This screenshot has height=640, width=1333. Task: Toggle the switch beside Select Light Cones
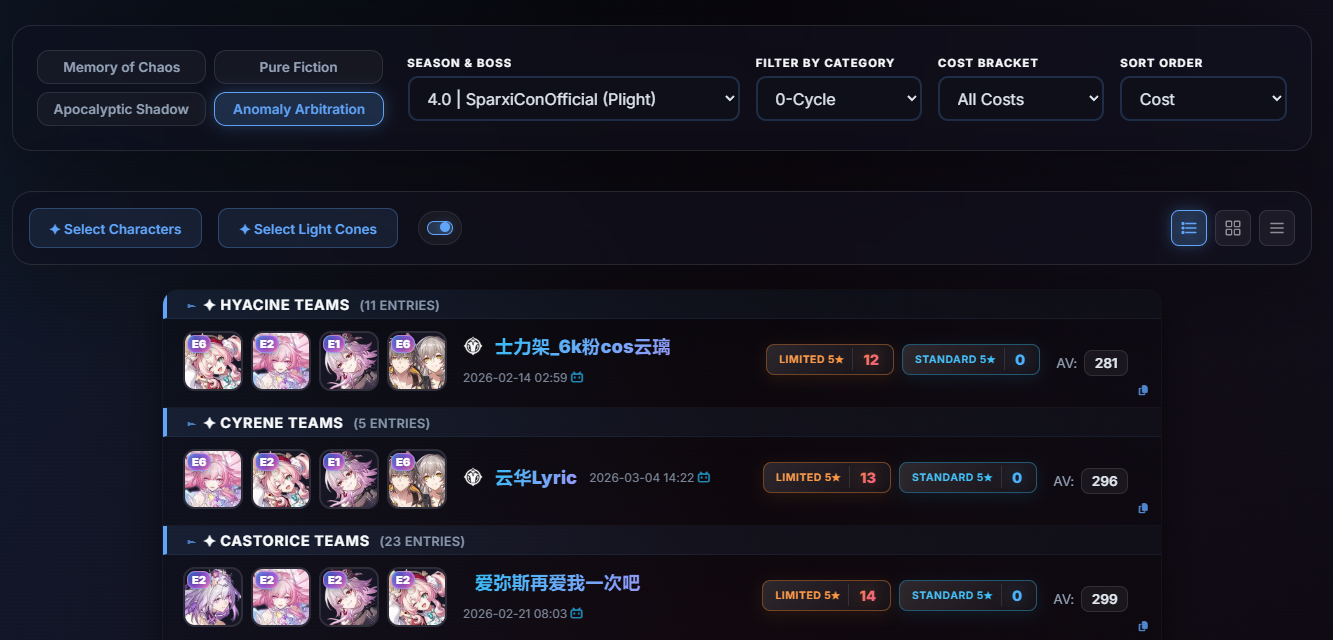coord(440,228)
